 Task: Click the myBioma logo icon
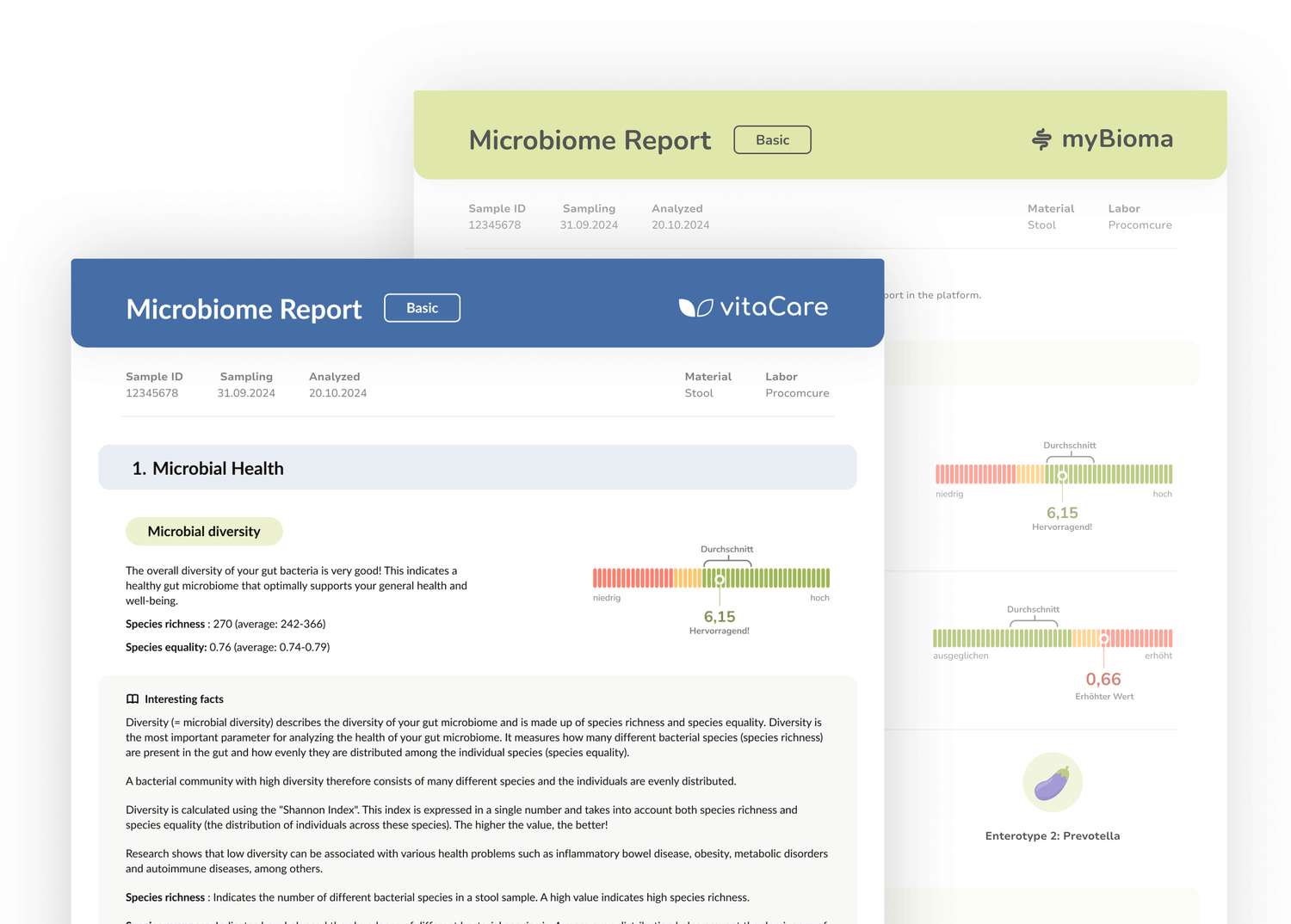coord(1041,139)
